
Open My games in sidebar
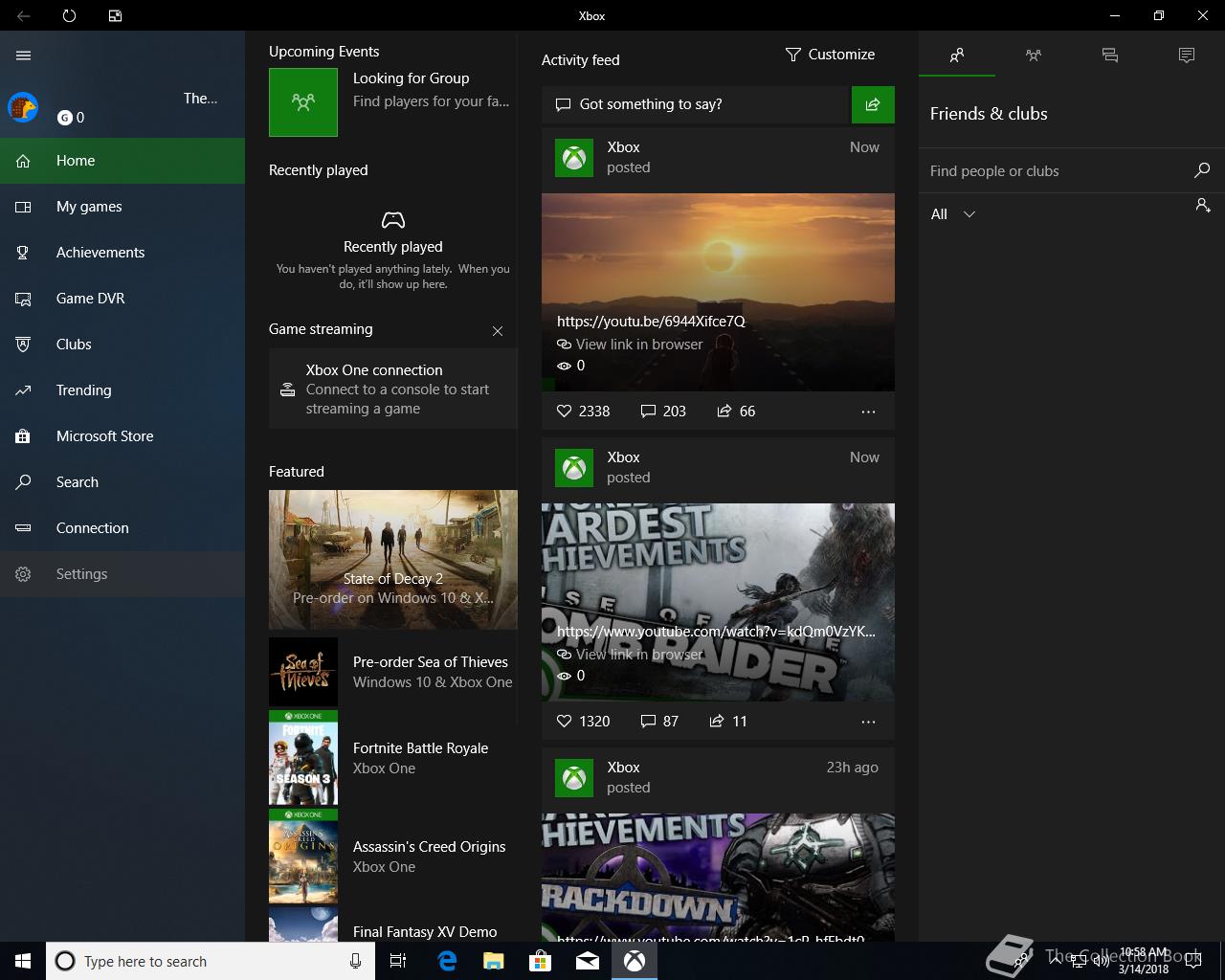click(122, 207)
